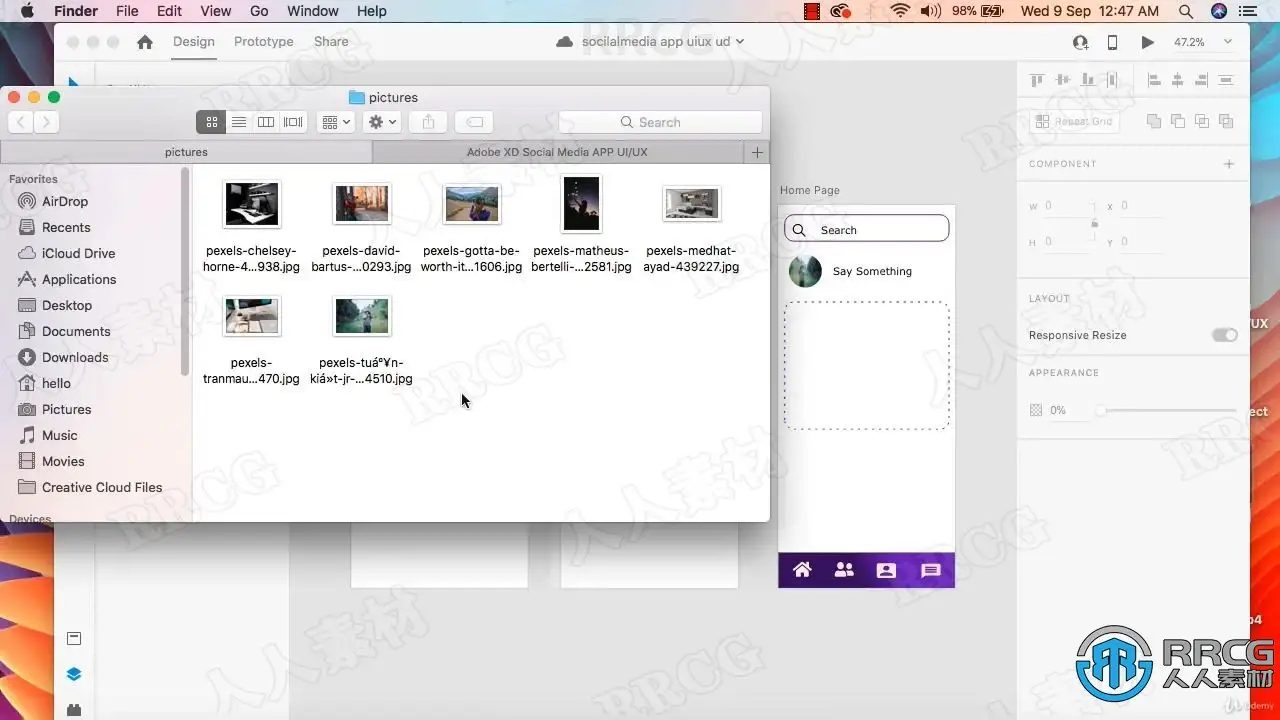This screenshot has height=720, width=1280.
Task: Open the mobile device preview icon
Action: click(x=1112, y=42)
